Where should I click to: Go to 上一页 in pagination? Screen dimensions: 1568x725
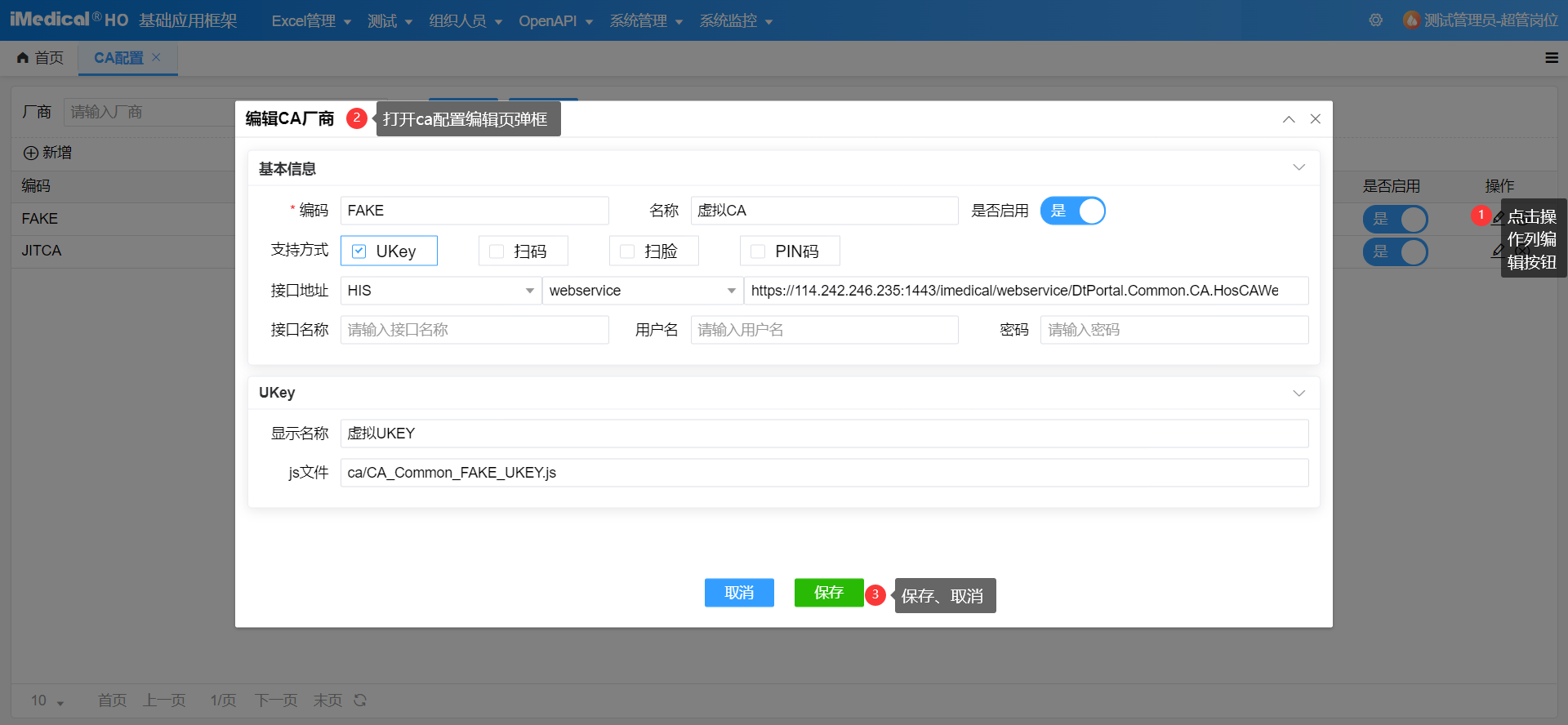coord(164,701)
